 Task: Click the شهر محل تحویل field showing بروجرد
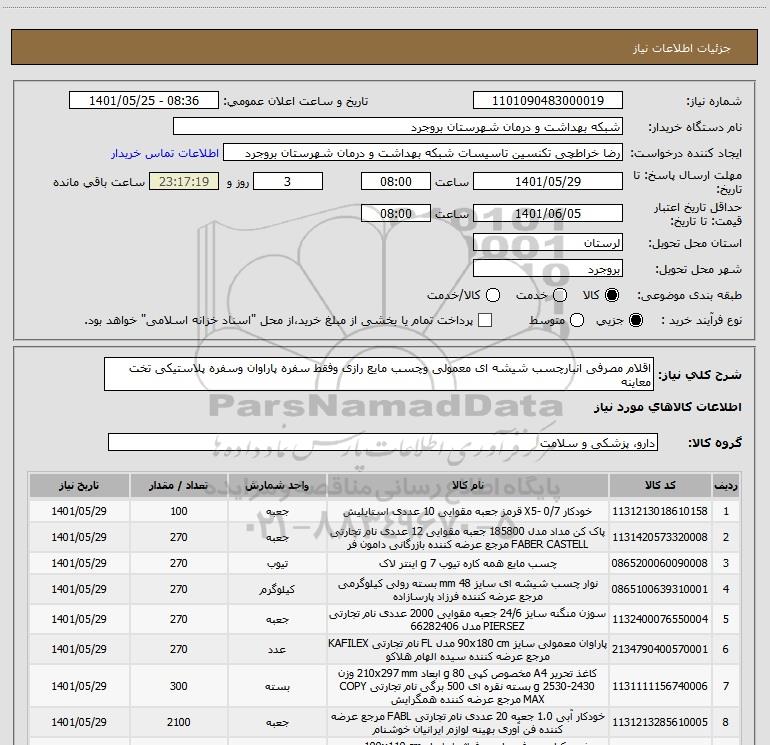(547, 270)
